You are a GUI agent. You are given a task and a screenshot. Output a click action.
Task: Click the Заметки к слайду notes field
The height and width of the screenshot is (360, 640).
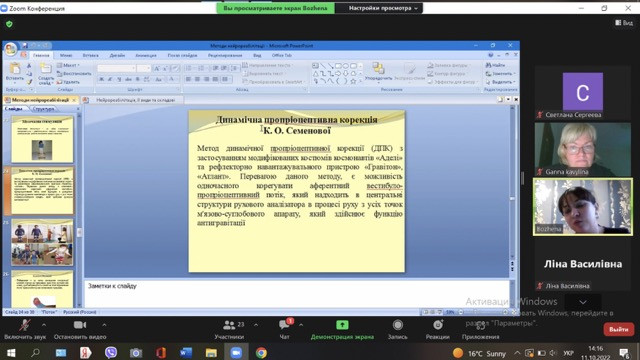(297, 293)
